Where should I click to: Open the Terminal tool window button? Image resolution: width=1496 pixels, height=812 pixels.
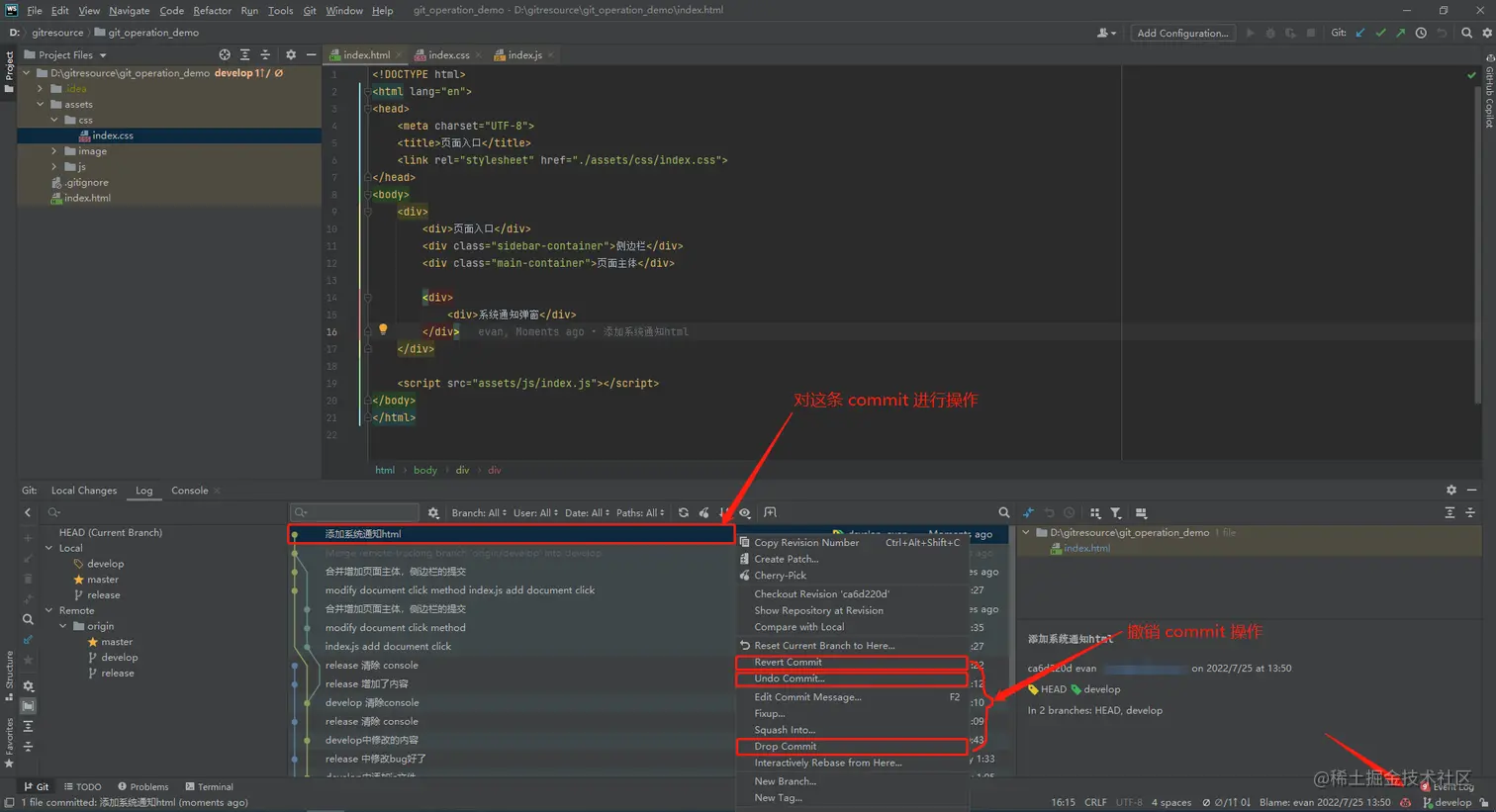(209, 786)
